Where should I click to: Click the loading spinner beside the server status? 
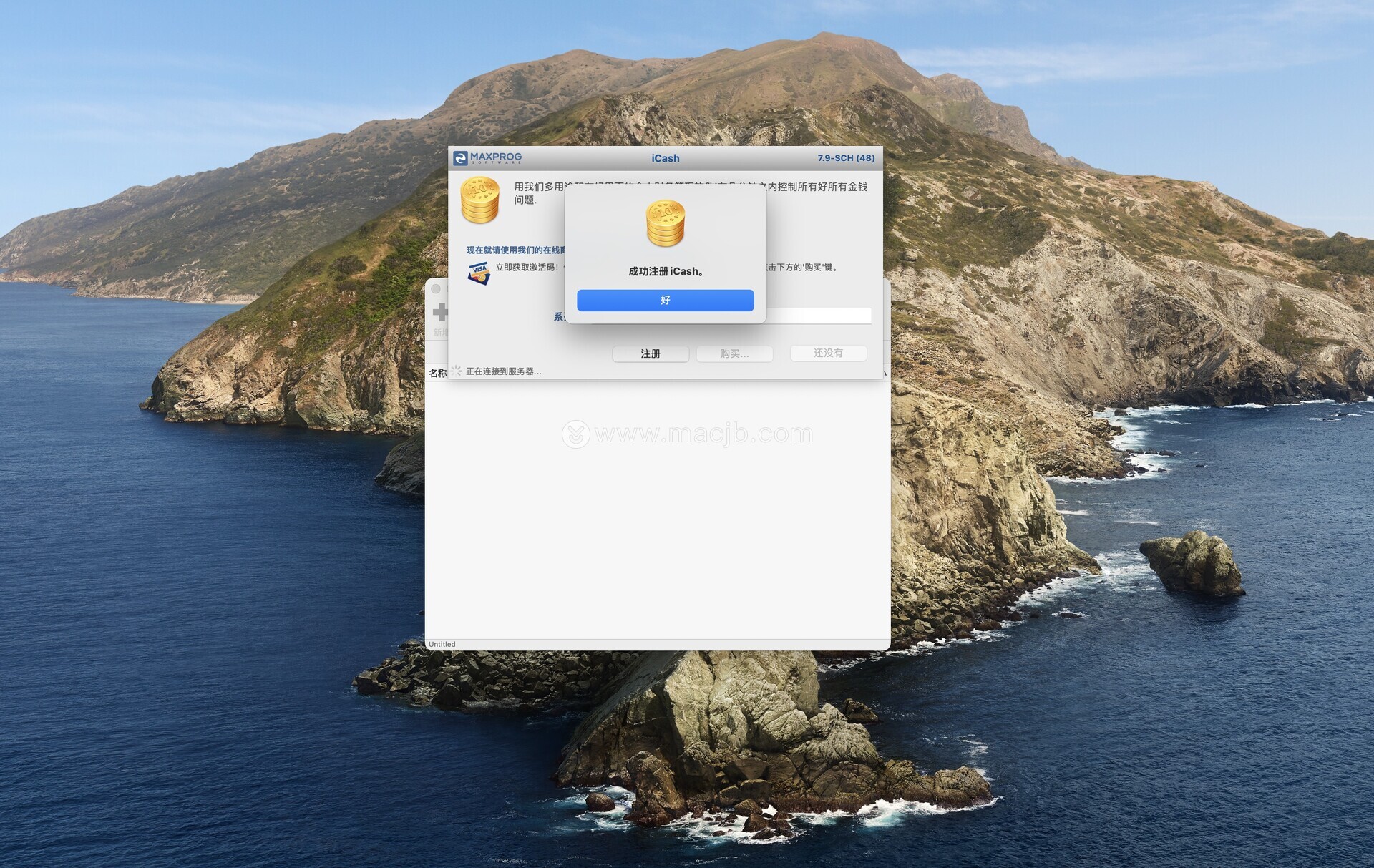coord(457,371)
